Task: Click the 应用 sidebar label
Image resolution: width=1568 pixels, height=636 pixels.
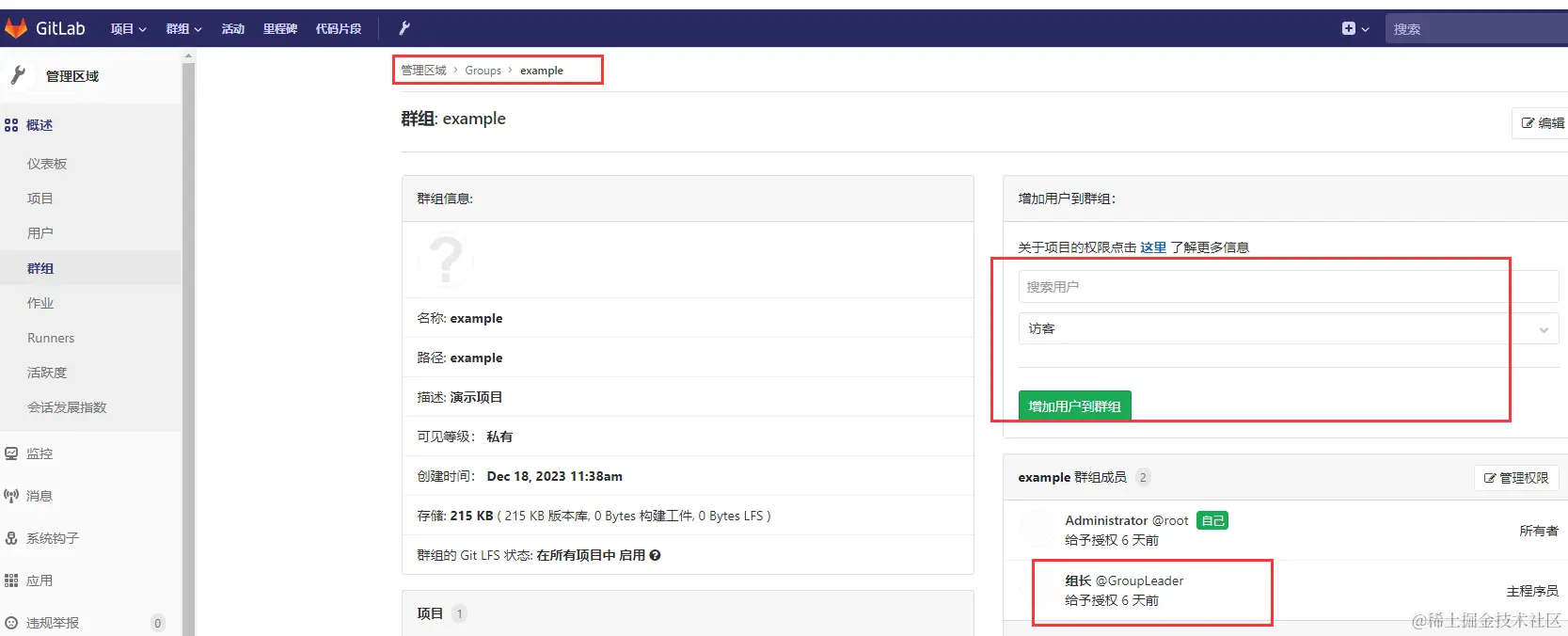Action: click(x=40, y=580)
